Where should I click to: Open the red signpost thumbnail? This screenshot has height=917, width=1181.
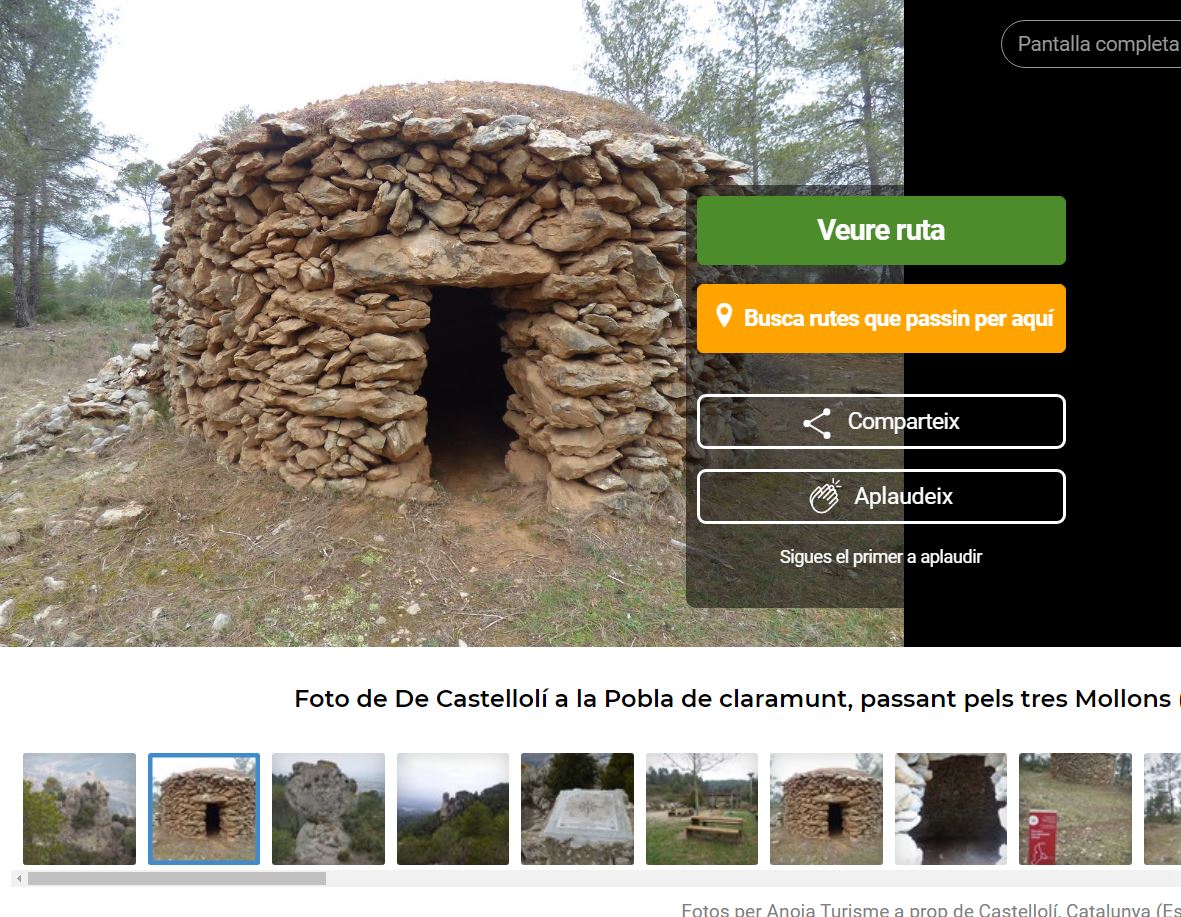pos(1076,808)
